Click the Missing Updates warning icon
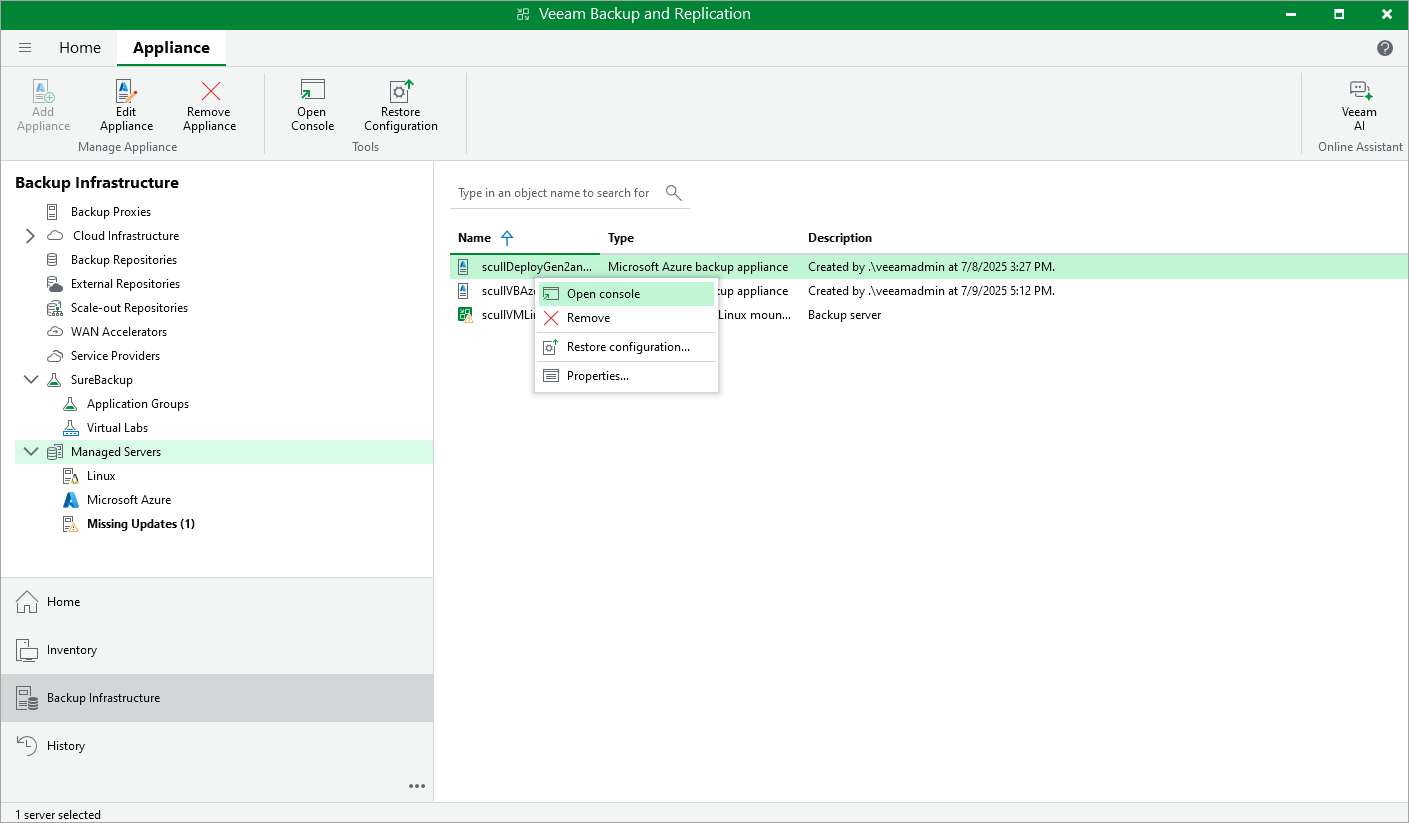1409x823 pixels. 71,524
